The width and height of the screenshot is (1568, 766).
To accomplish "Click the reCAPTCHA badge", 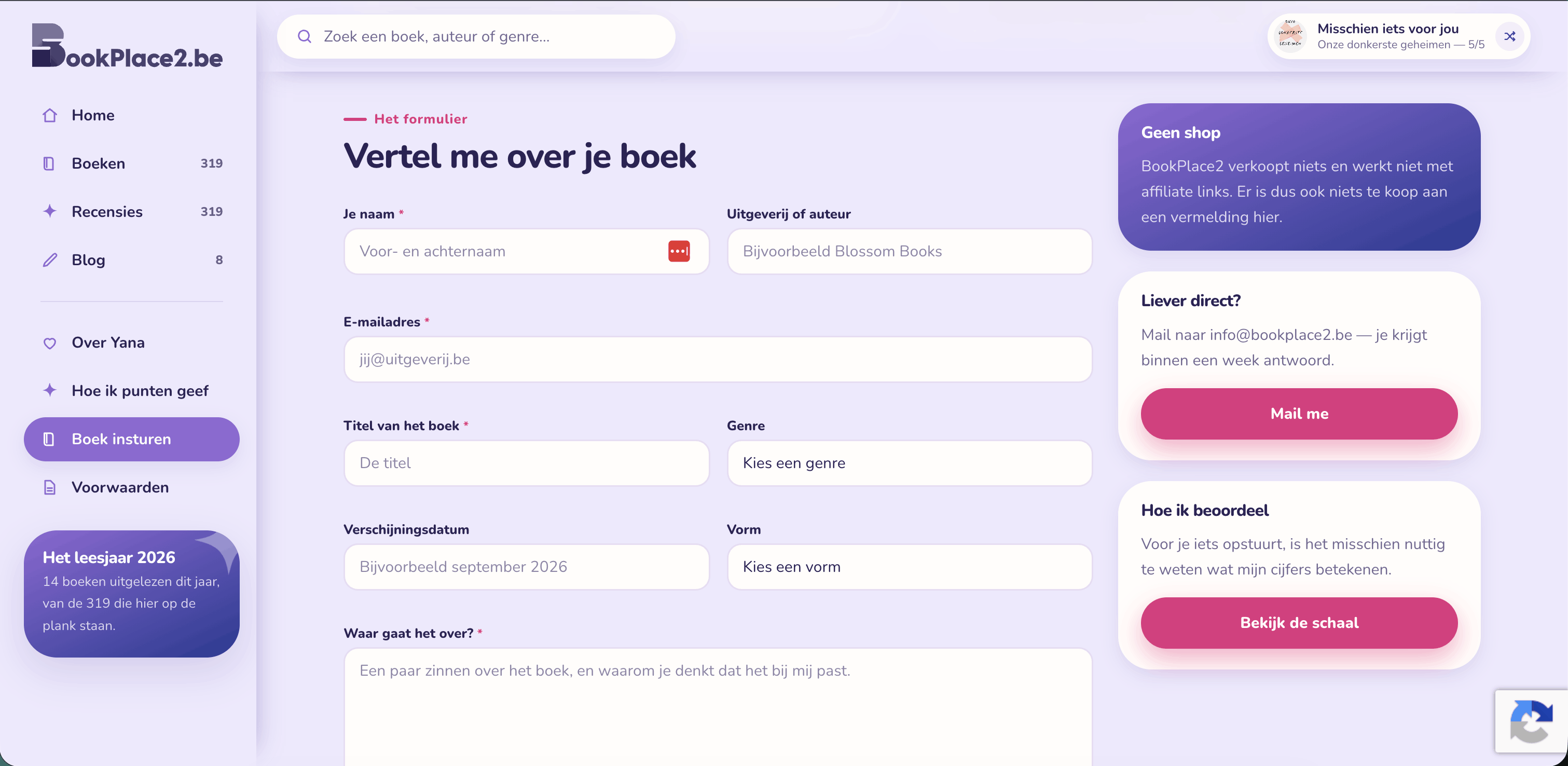I will [x=1531, y=721].
